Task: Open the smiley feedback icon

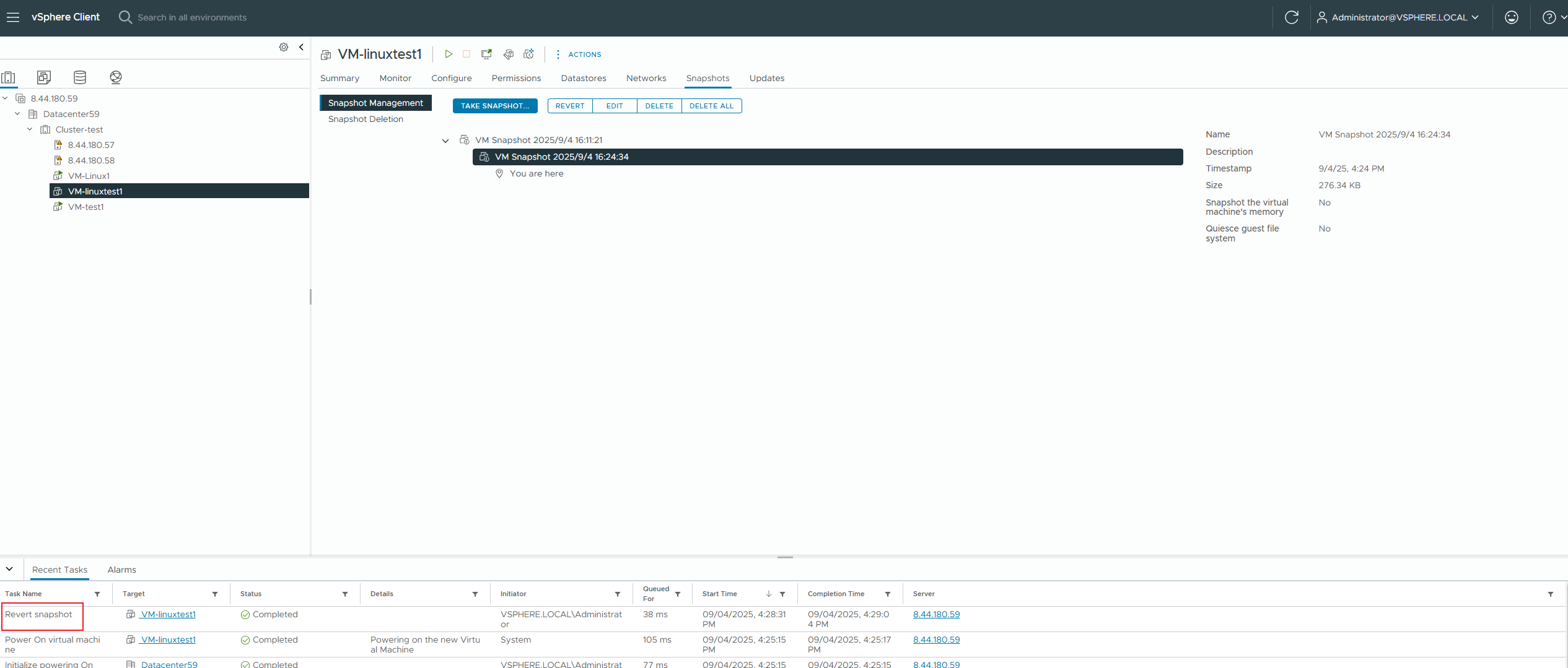Action: pyautogui.click(x=1512, y=17)
